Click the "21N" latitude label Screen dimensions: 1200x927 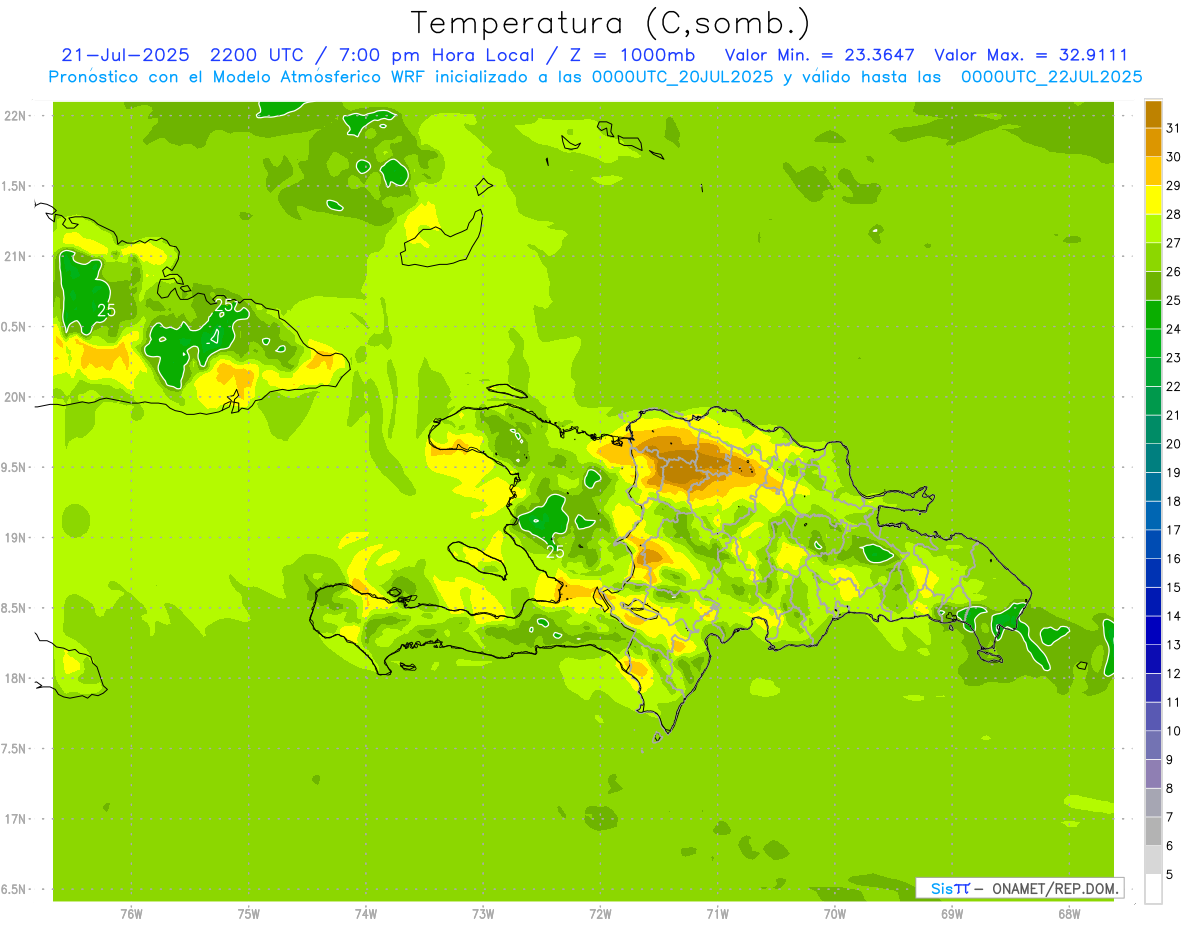pyautogui.click(x=15, y=256)
